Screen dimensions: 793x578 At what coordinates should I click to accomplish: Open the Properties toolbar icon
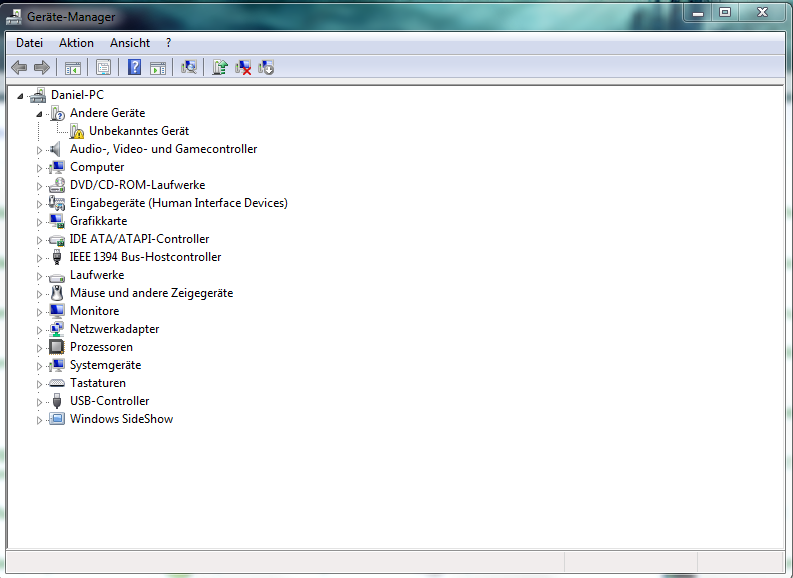[103, 67]
